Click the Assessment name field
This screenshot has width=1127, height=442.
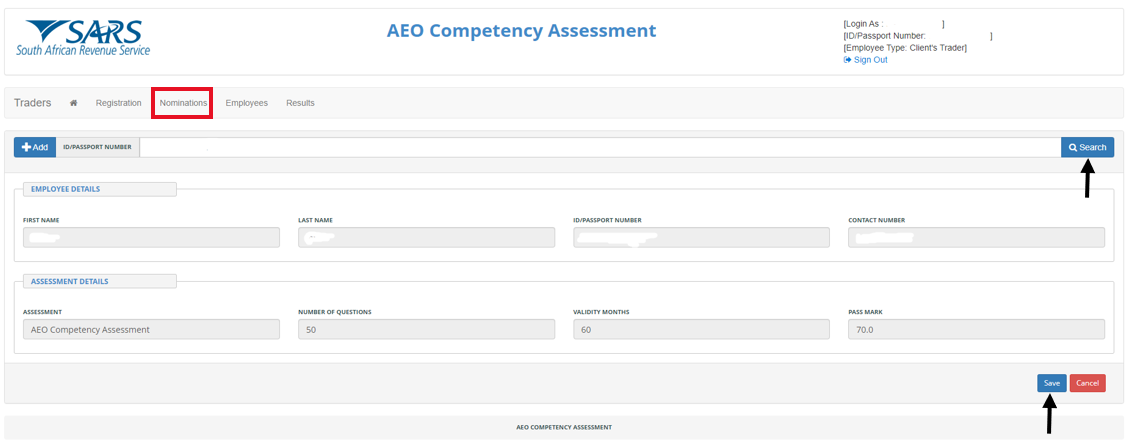151,329
